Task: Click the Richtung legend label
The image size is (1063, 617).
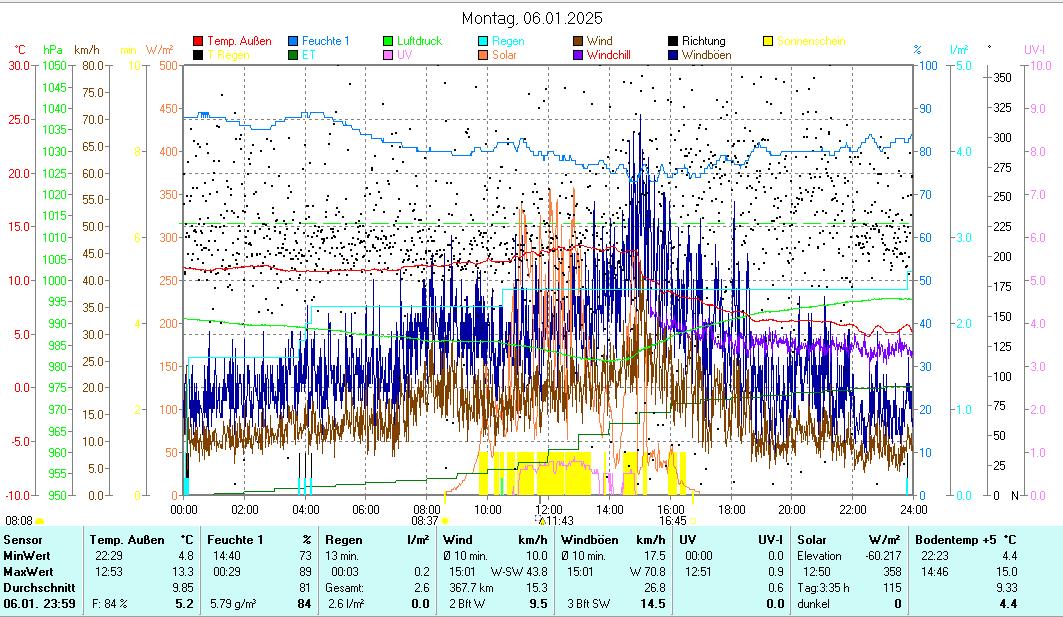Action: (703, 41)
